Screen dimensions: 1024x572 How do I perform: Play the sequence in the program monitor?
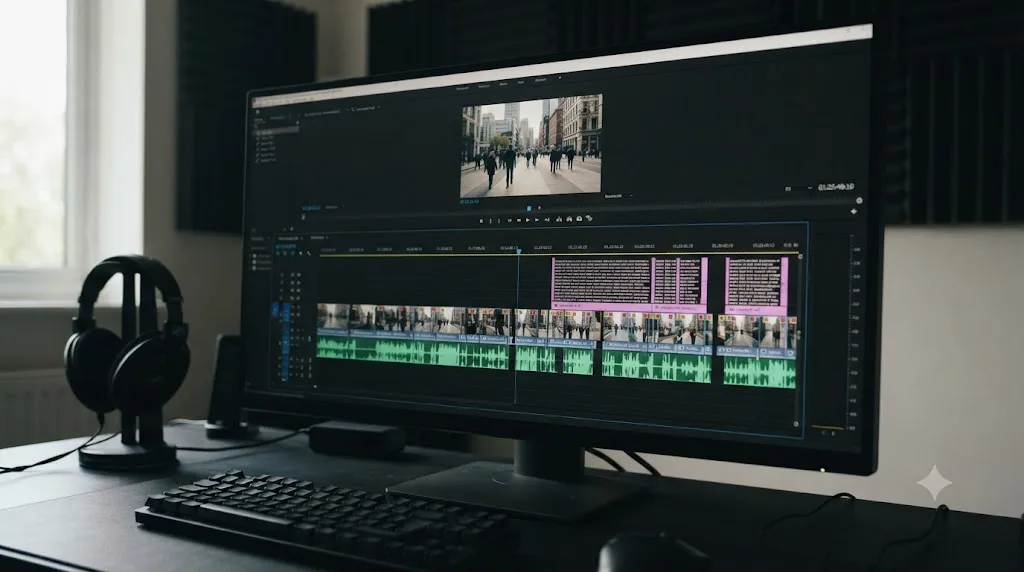click(528, 220)
